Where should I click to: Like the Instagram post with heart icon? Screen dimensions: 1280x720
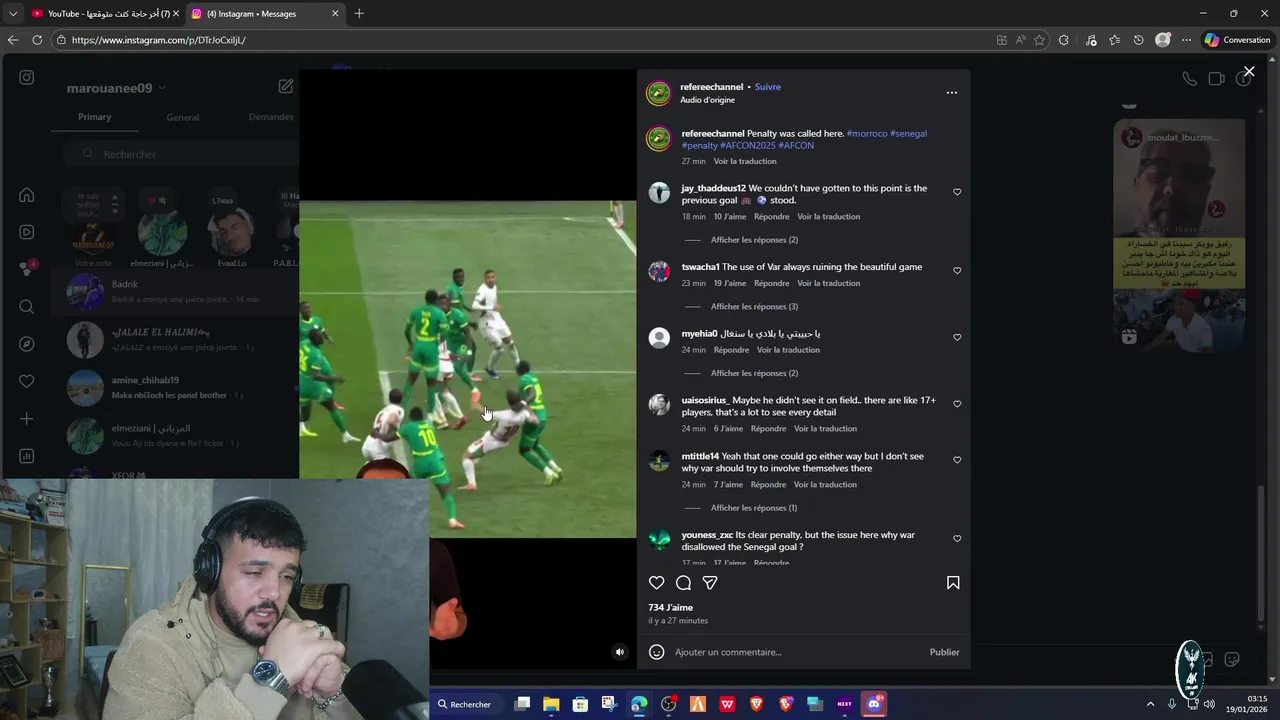[x=656, y=583]
